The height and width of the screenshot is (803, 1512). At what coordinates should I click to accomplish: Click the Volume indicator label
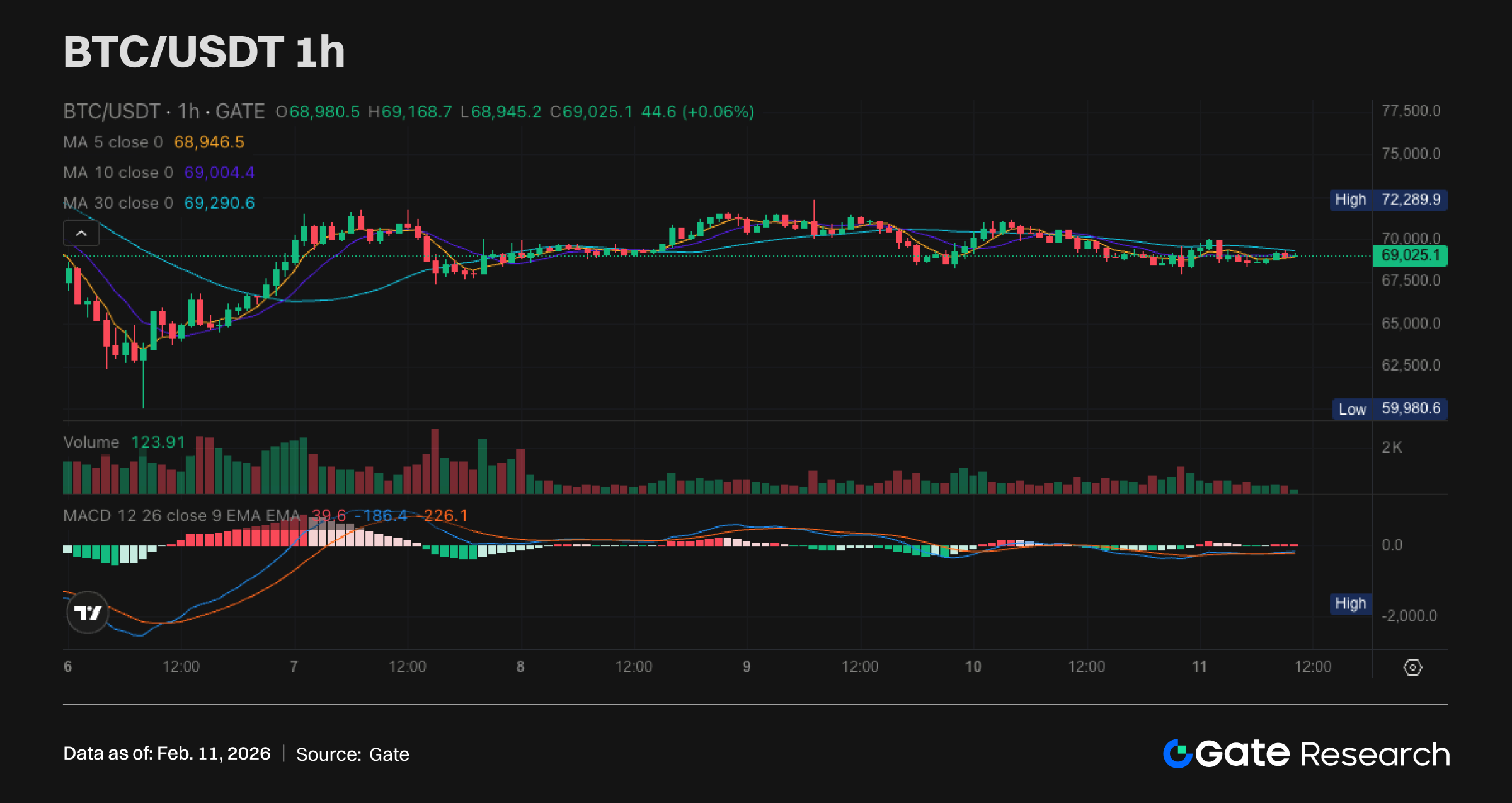point(91,442)
